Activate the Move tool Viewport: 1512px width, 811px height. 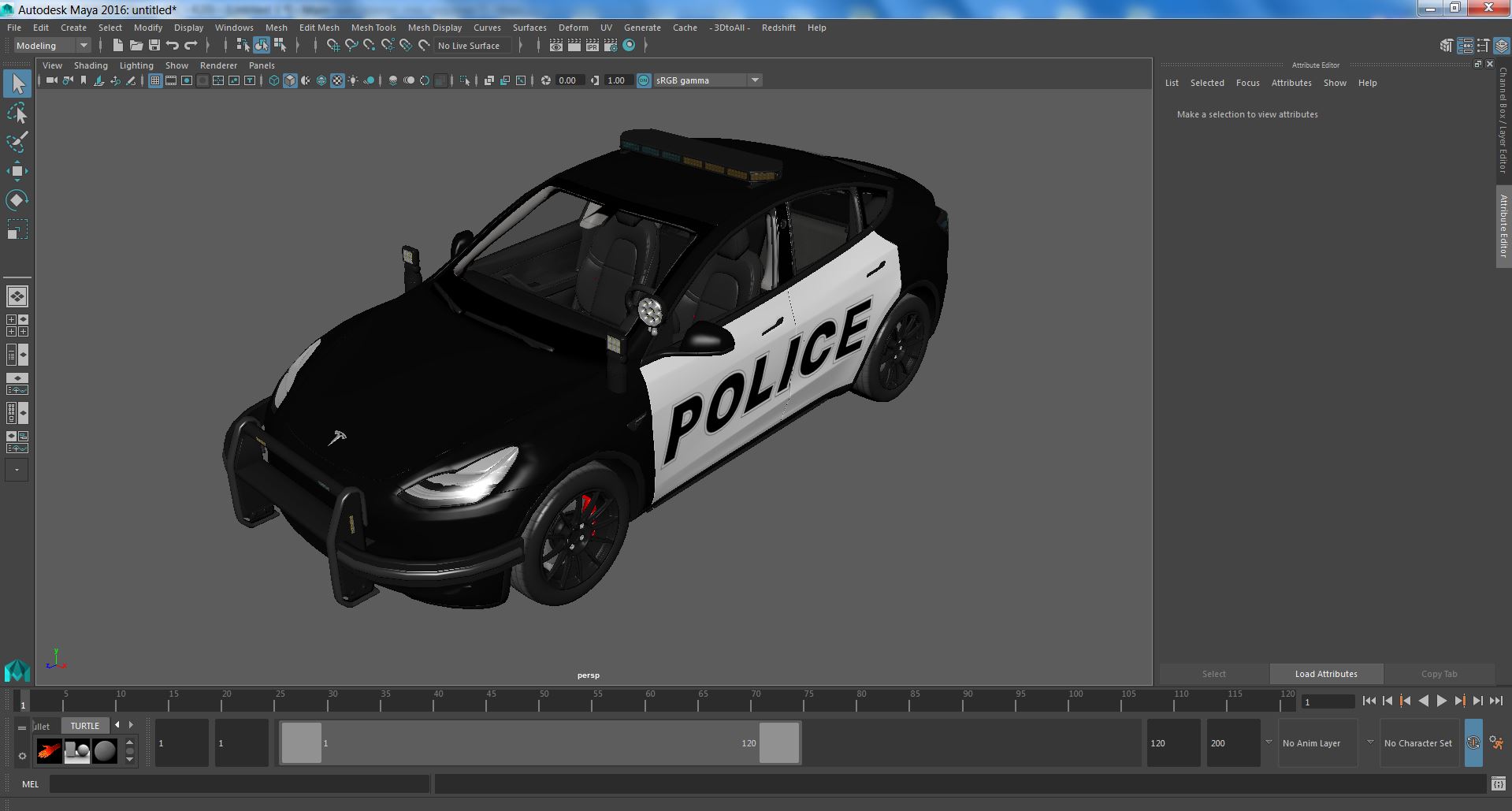(x=17, y=171)
